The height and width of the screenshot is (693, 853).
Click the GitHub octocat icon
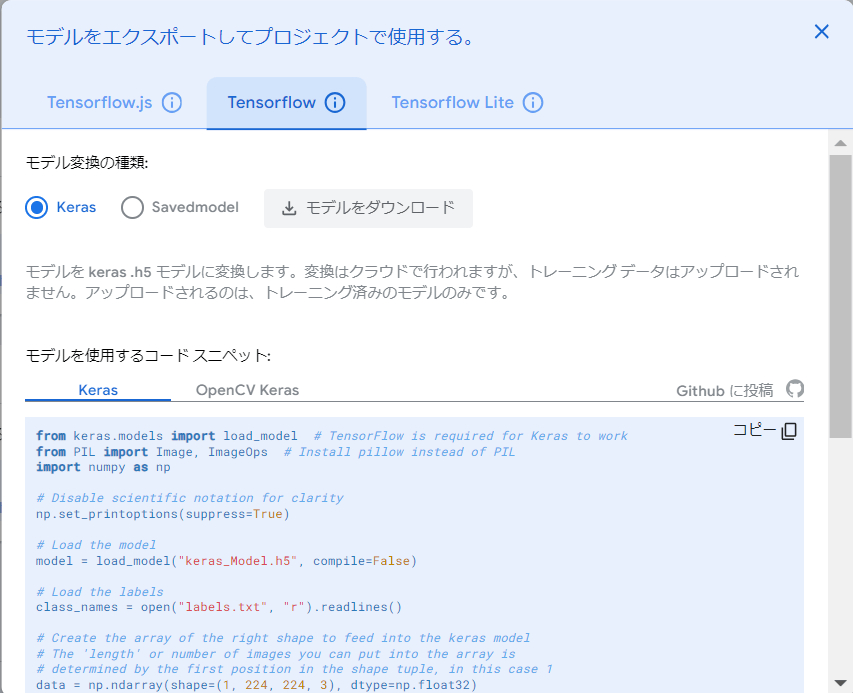tap(795, 389)
